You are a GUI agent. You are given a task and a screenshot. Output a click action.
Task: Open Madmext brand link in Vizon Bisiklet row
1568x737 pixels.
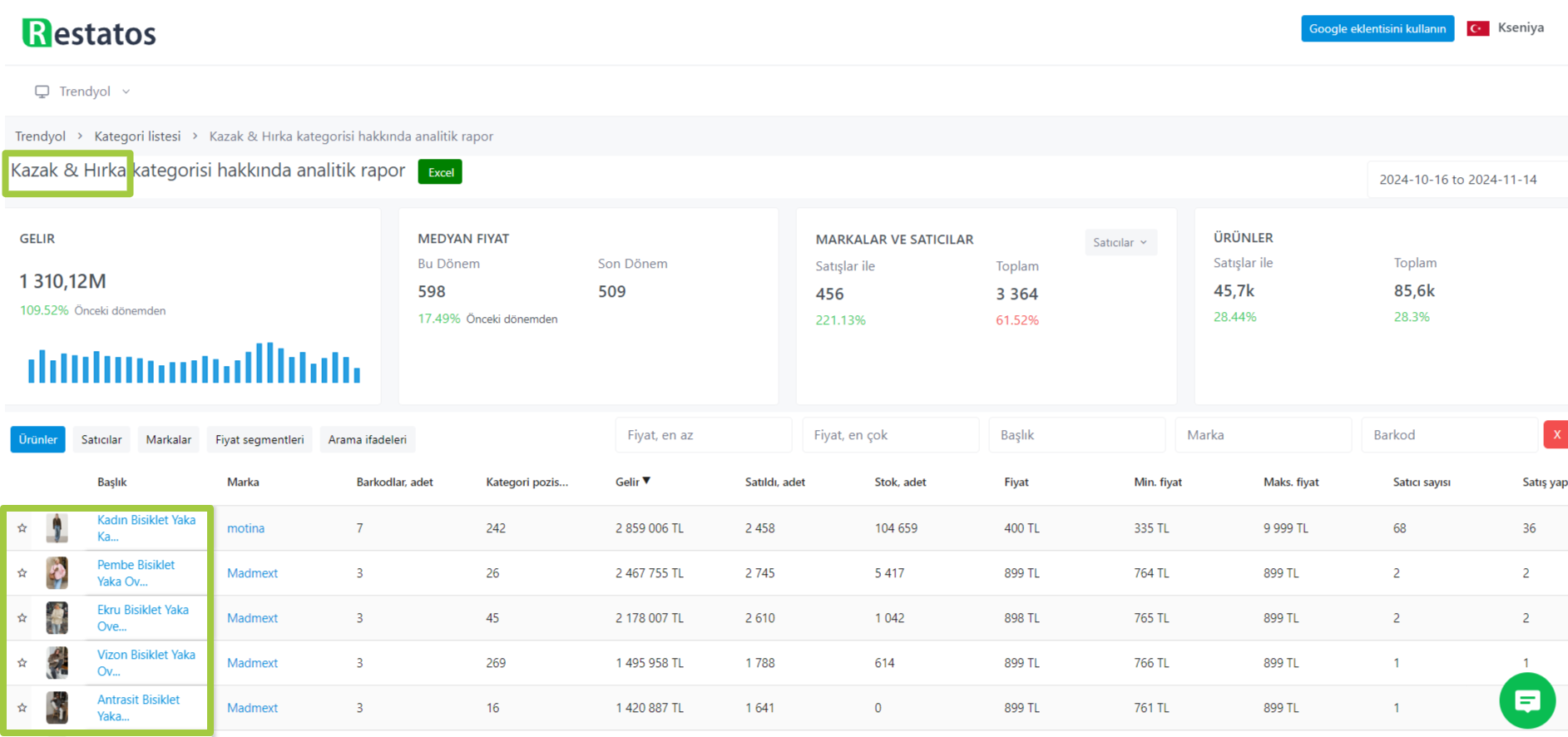252,663
